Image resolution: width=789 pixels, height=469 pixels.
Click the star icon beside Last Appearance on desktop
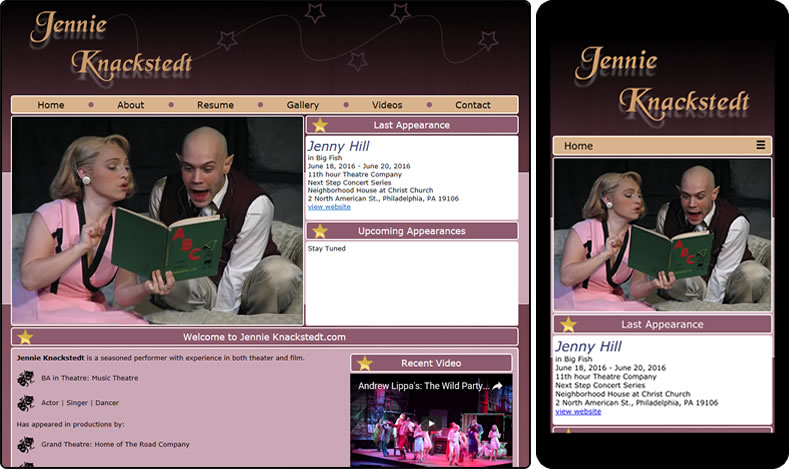[320, 125]
